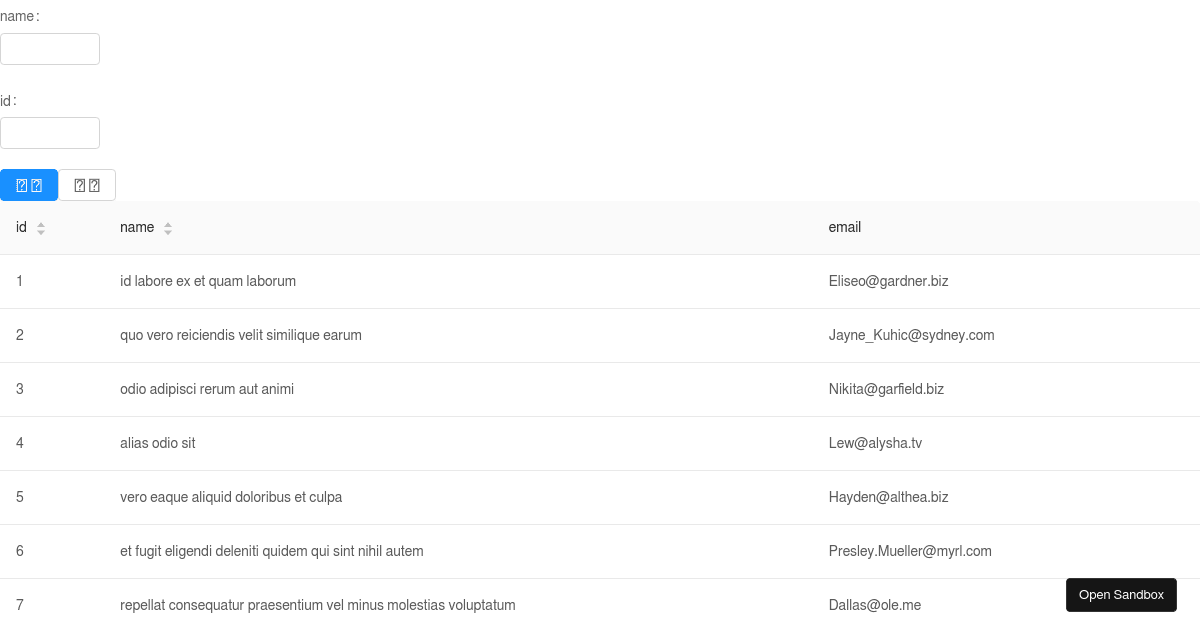Click the id column header label
1200x630 pixels.
[21, 227]
